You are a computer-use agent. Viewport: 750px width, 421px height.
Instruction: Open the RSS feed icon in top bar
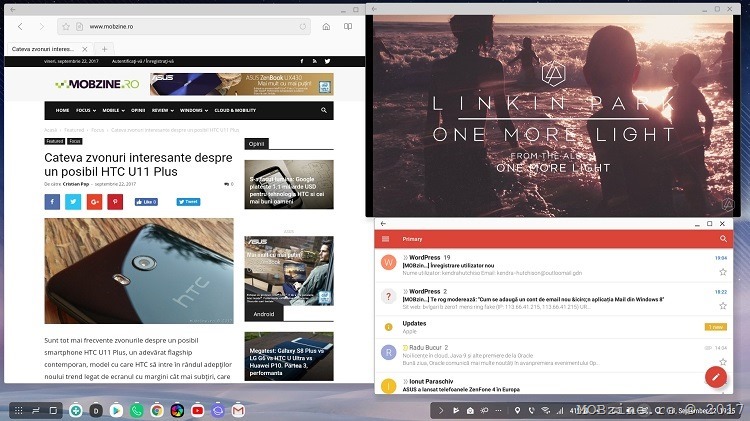[x=314, y=61]
